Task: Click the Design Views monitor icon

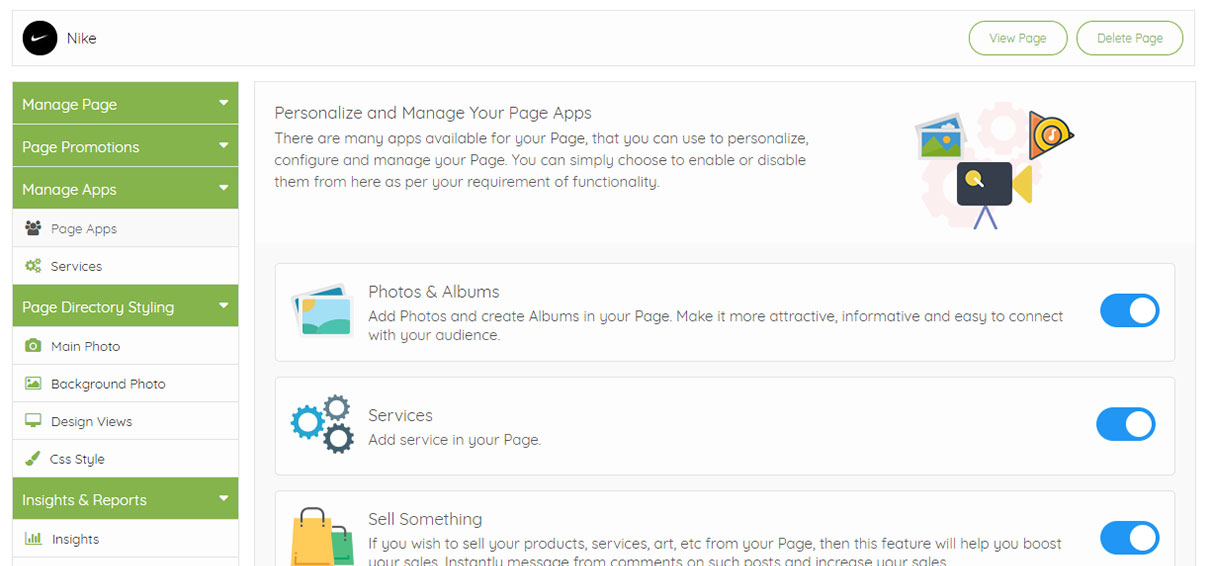Action: coord(33,421)
